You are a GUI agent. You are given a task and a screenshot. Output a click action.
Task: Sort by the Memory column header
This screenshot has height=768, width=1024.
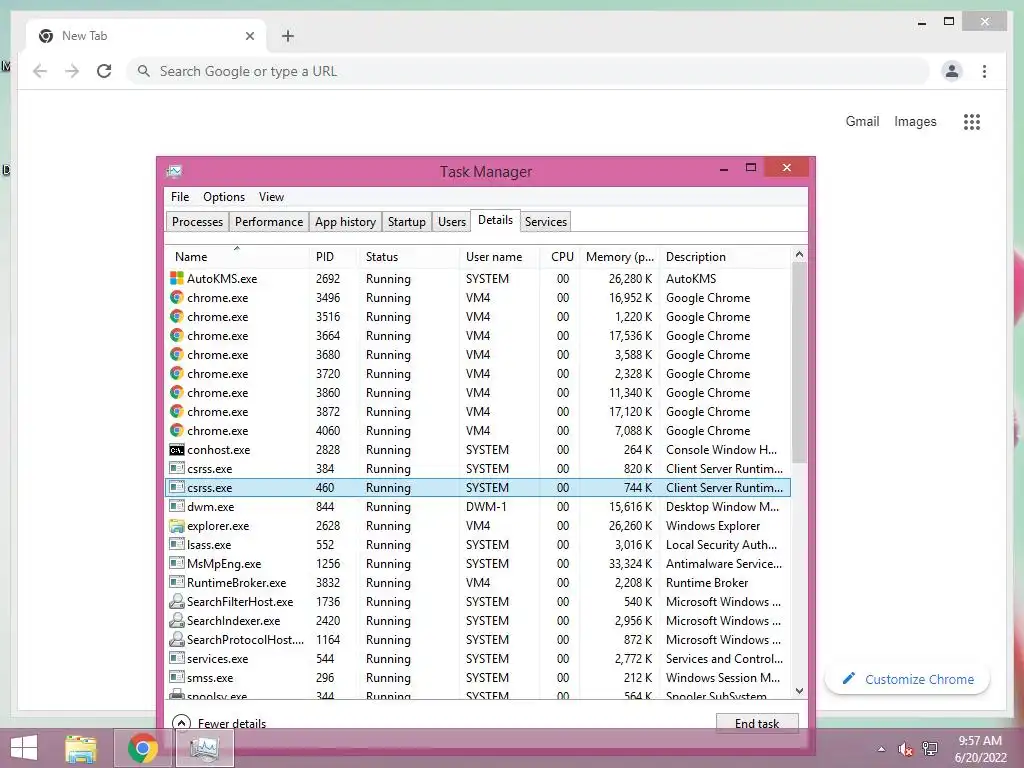619,257
